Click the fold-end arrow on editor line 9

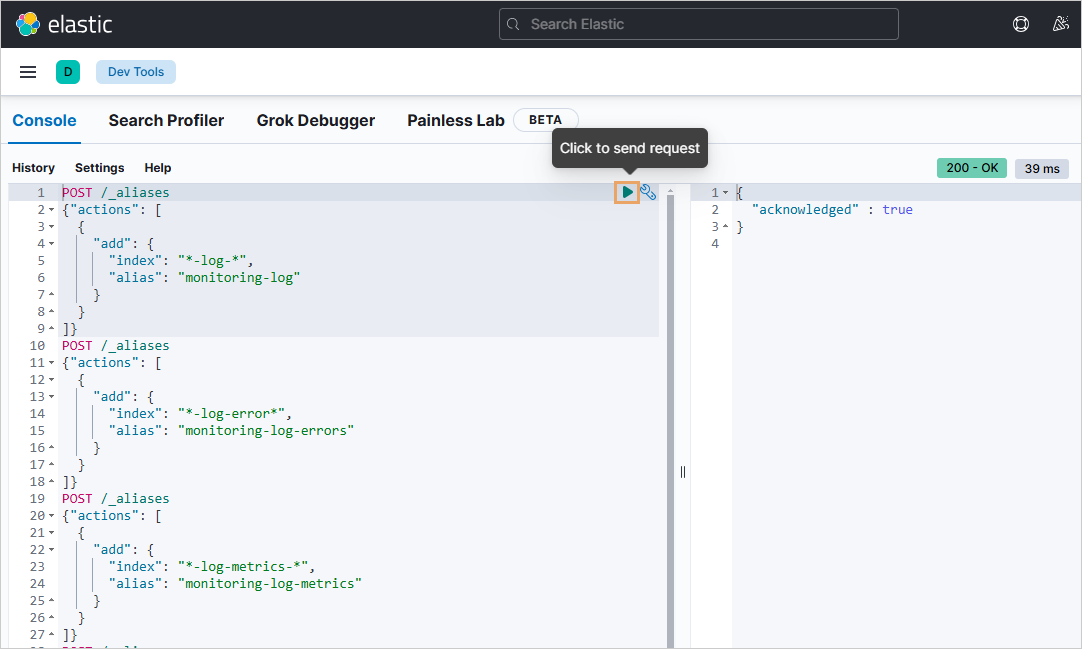pos(52,328)
